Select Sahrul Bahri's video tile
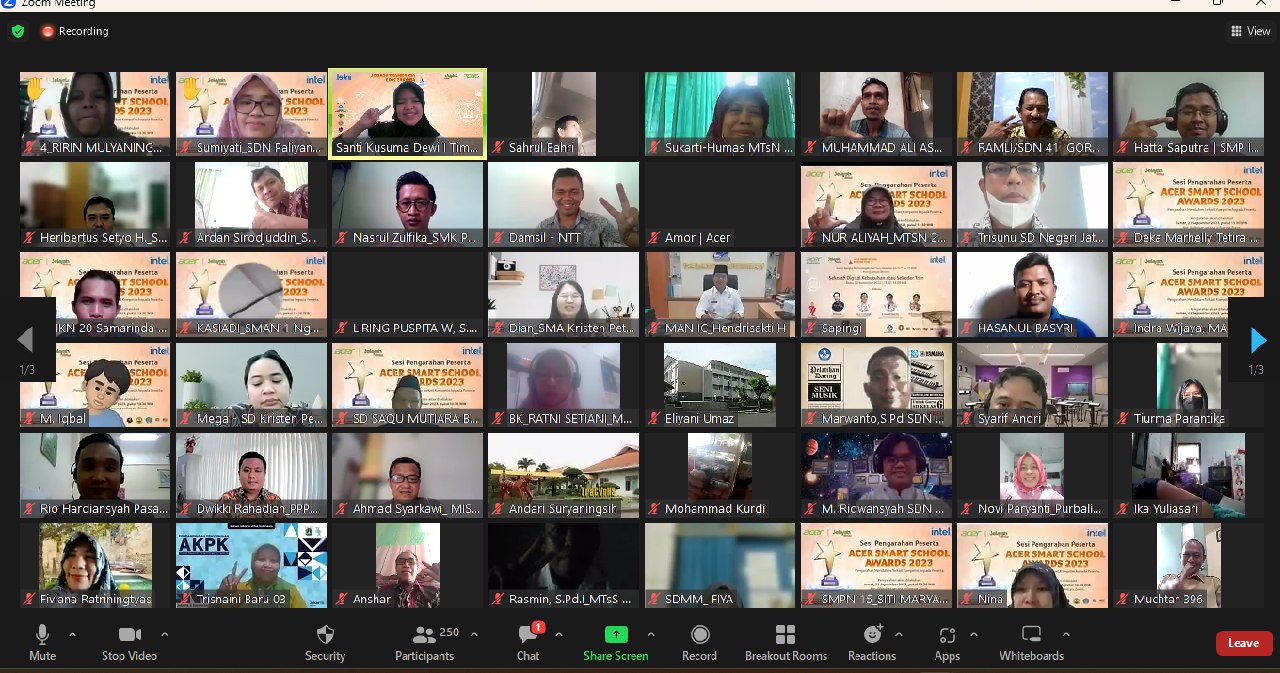The height and width of the screenshot is (673, 1280). (x=563, y=114)
